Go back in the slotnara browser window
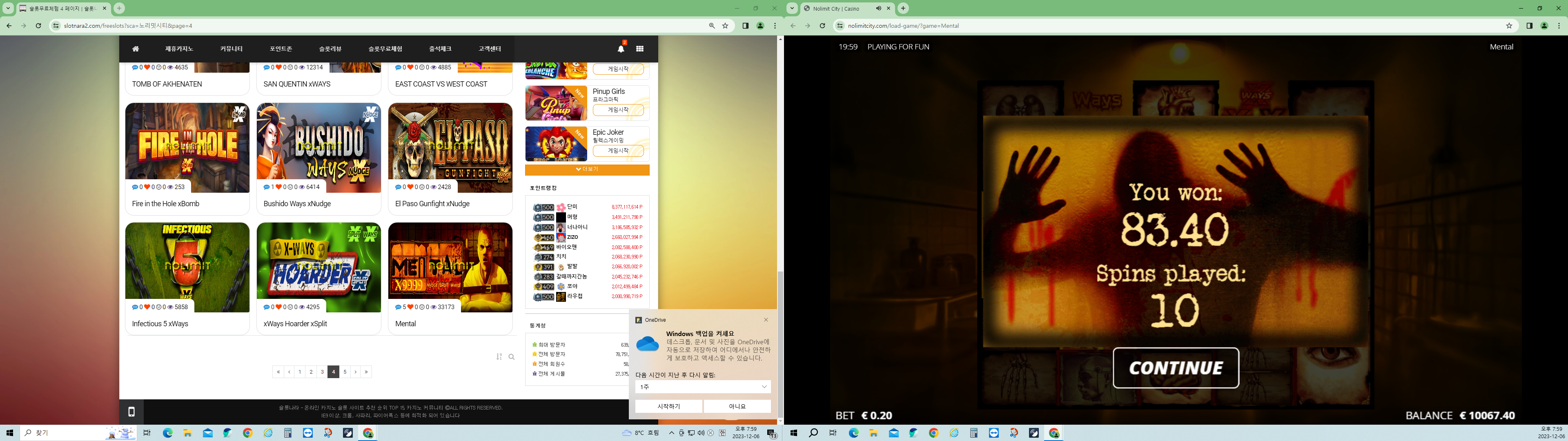The height and width of the screenshot is (441, 1568). coord(9,26)
